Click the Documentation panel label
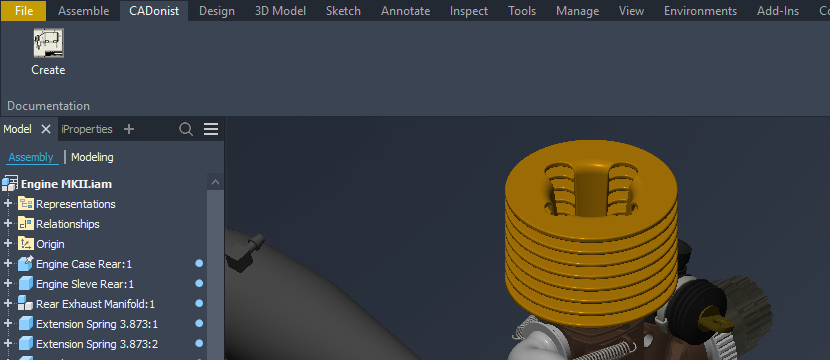 (48, 106)
